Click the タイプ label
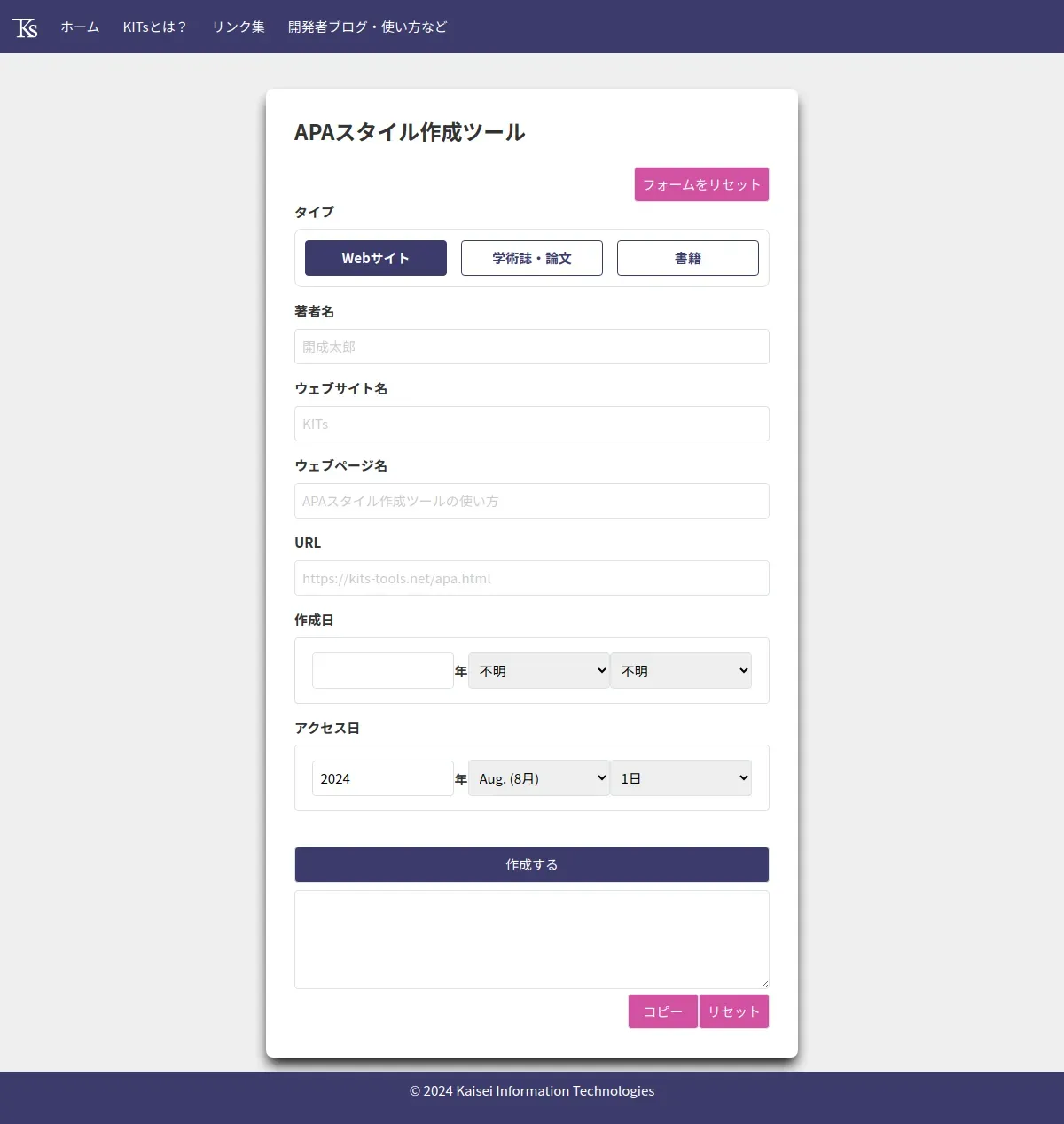 [315, 212]
